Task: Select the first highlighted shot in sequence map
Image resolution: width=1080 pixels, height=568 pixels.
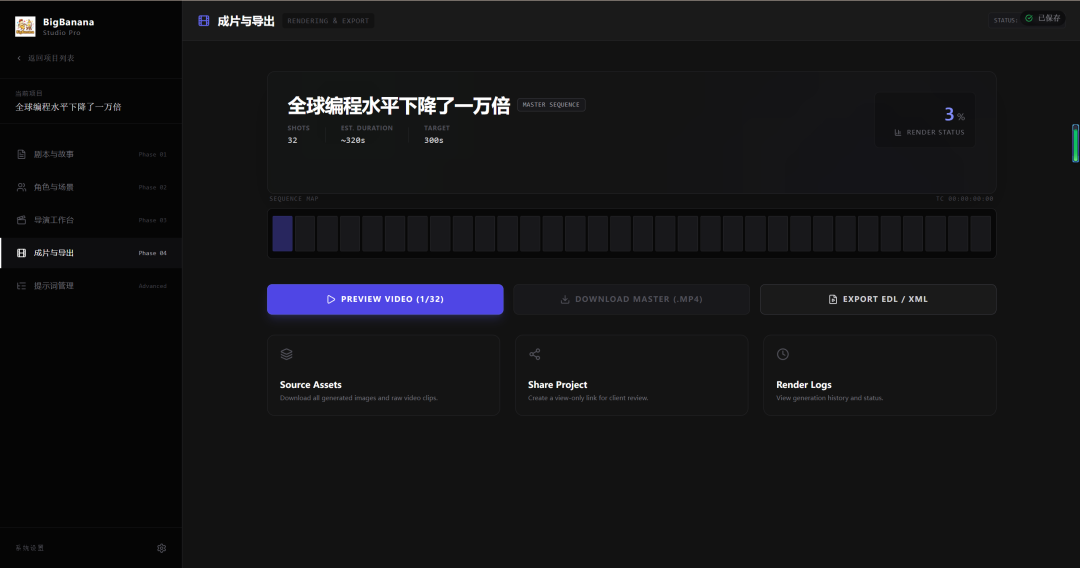Action: click(x=282, y=234)
